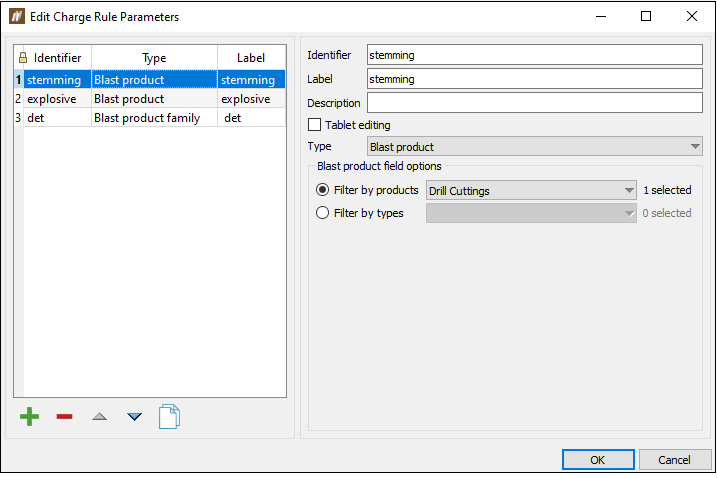
Task: Enable the Tablet editing checkbox
Action: pyautogui.click(x=315, y=125)
